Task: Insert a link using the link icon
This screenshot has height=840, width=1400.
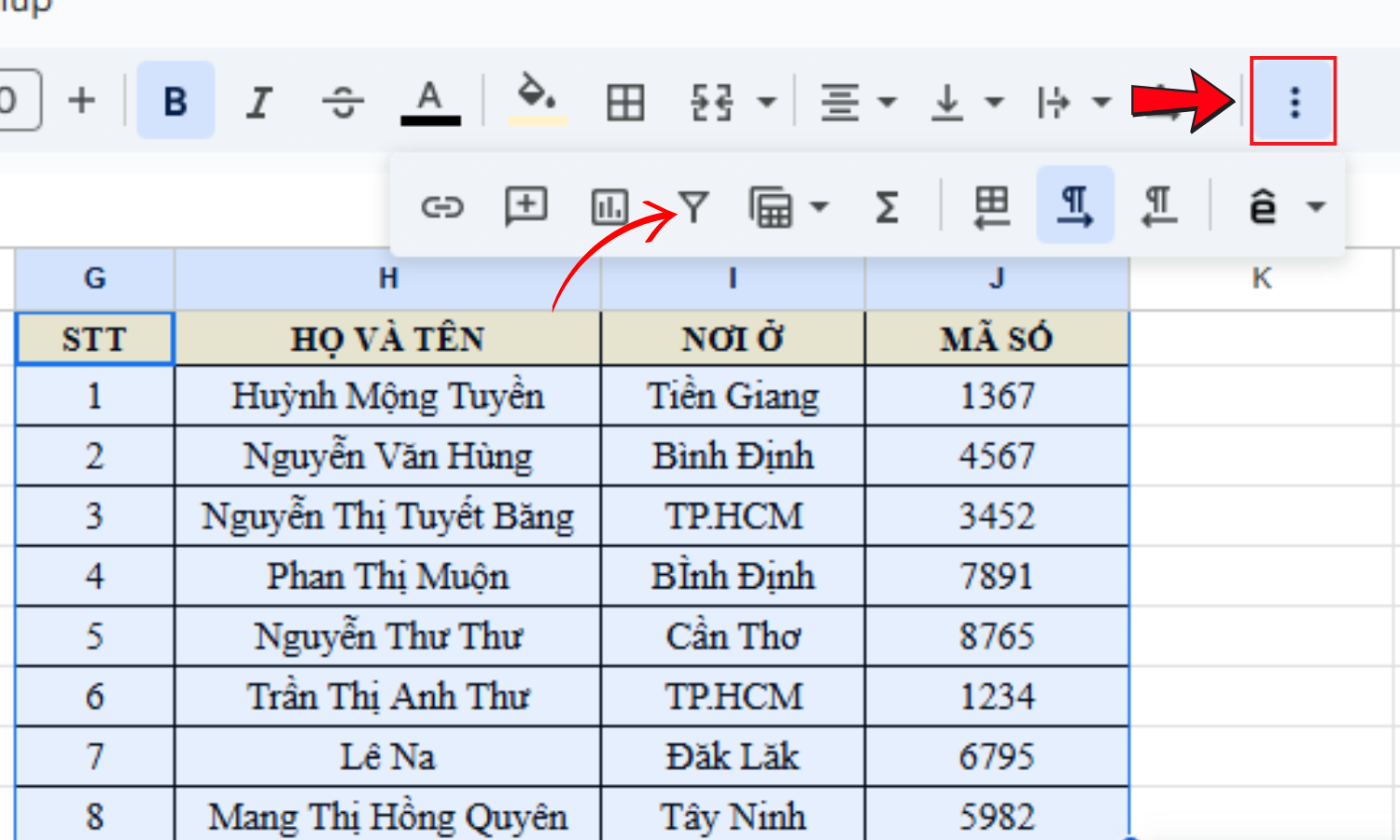Action: pos(444,206)
